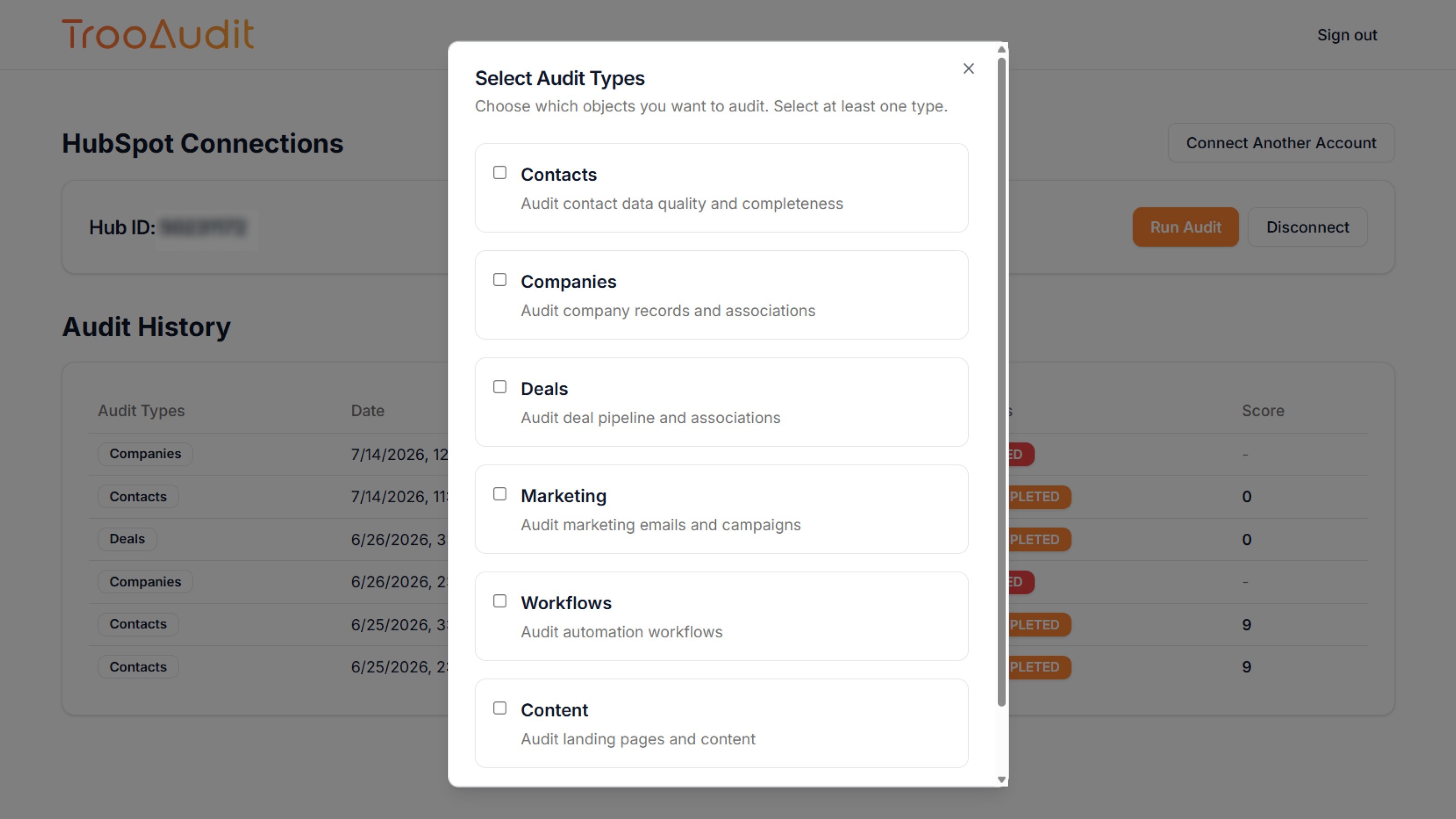Viewport: 1456px width, 819px height.
Task: Click the dialog scrollbar down arrow
Action: 1001,779
